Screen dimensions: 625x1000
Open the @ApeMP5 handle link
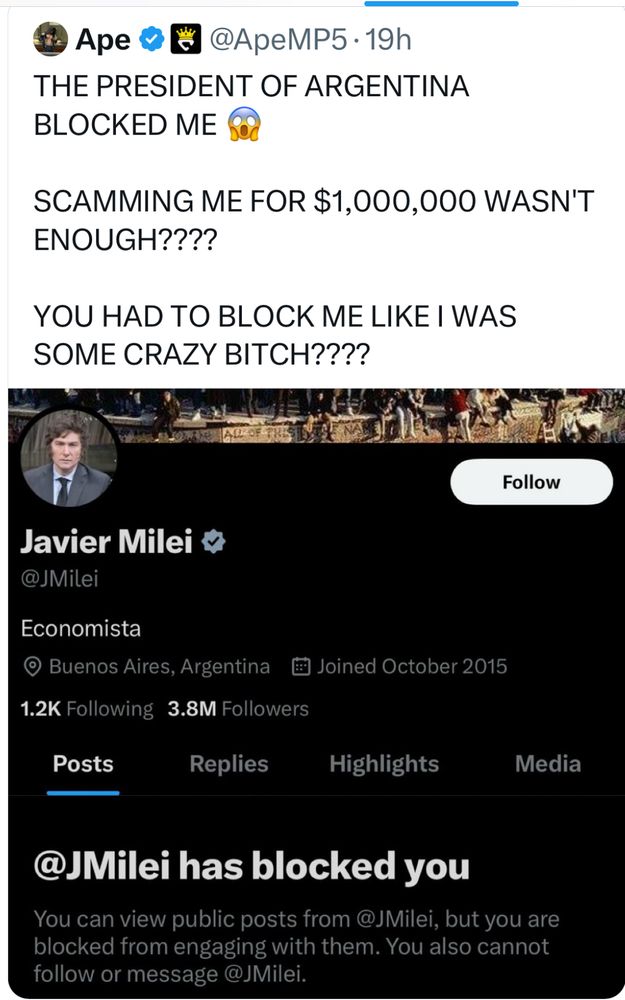click(279, 40)
